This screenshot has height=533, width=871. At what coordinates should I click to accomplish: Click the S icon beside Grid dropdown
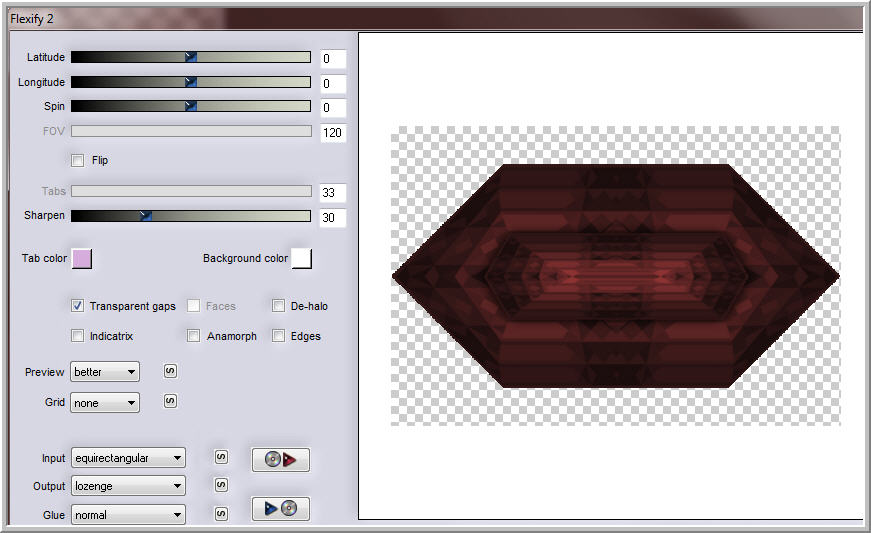(x=170, y=402)
